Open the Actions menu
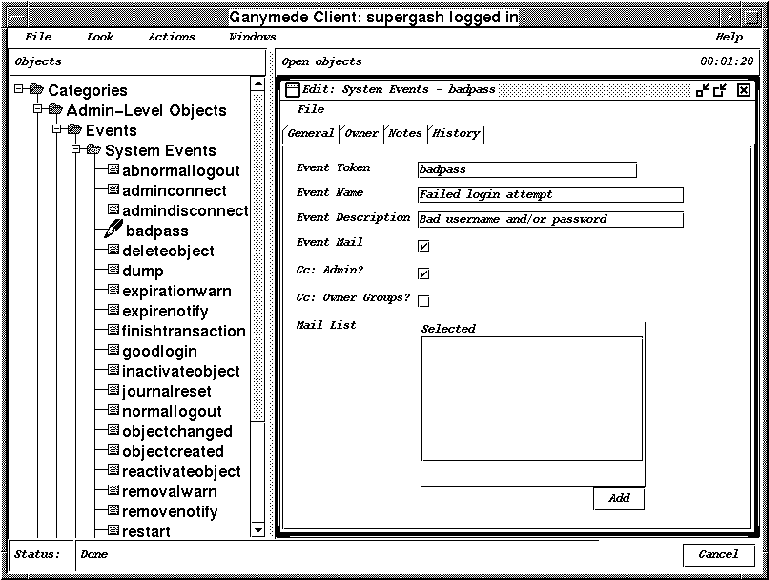The width and height of the screenshot is (769, 580). tap(171, 37)
